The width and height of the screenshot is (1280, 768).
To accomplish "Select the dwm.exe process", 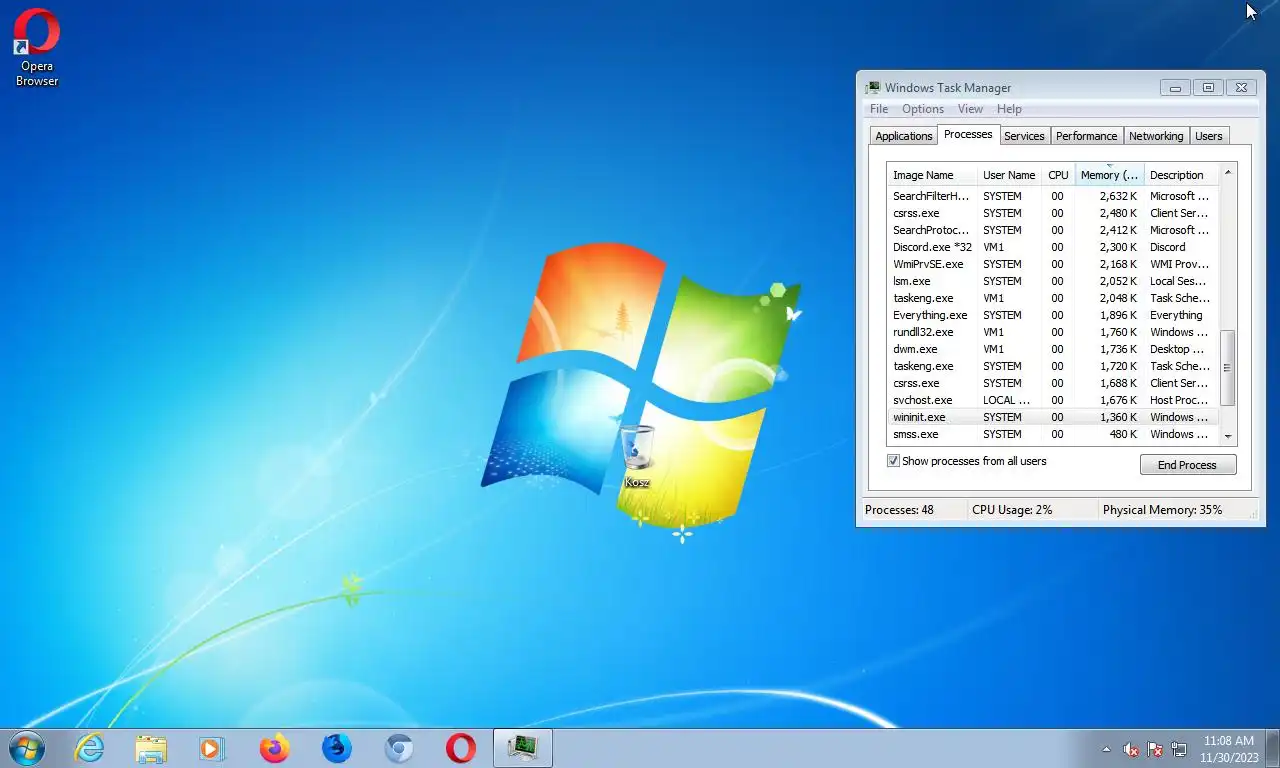I will [1053, 349].
